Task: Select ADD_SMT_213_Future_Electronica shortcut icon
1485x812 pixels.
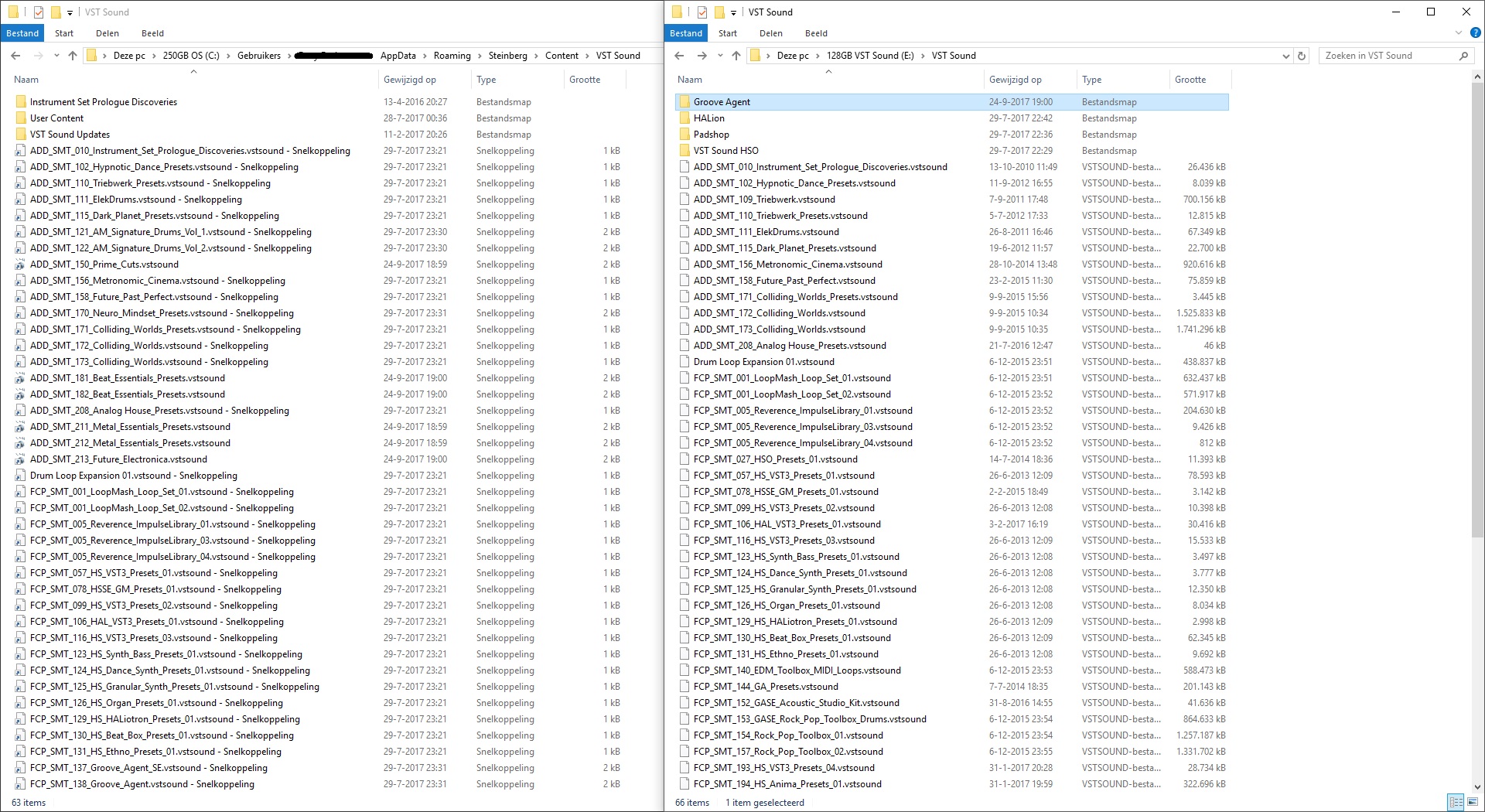Action: (x=21, y=459)
